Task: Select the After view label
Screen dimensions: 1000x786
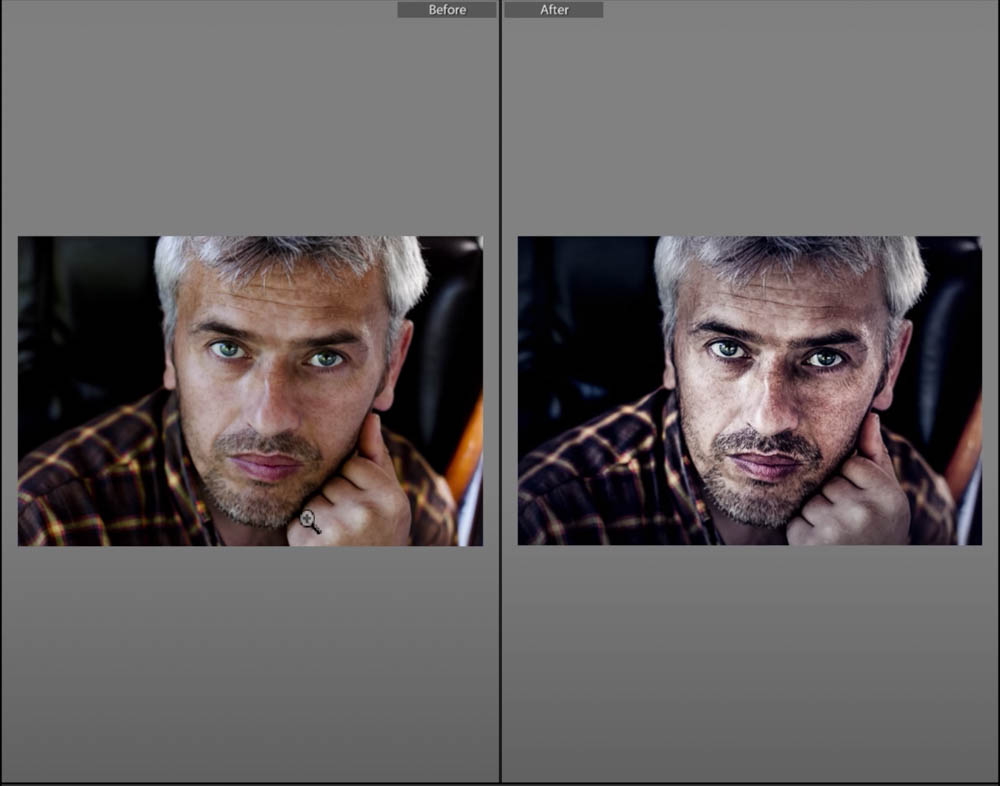Action: [x=554, y=10]
